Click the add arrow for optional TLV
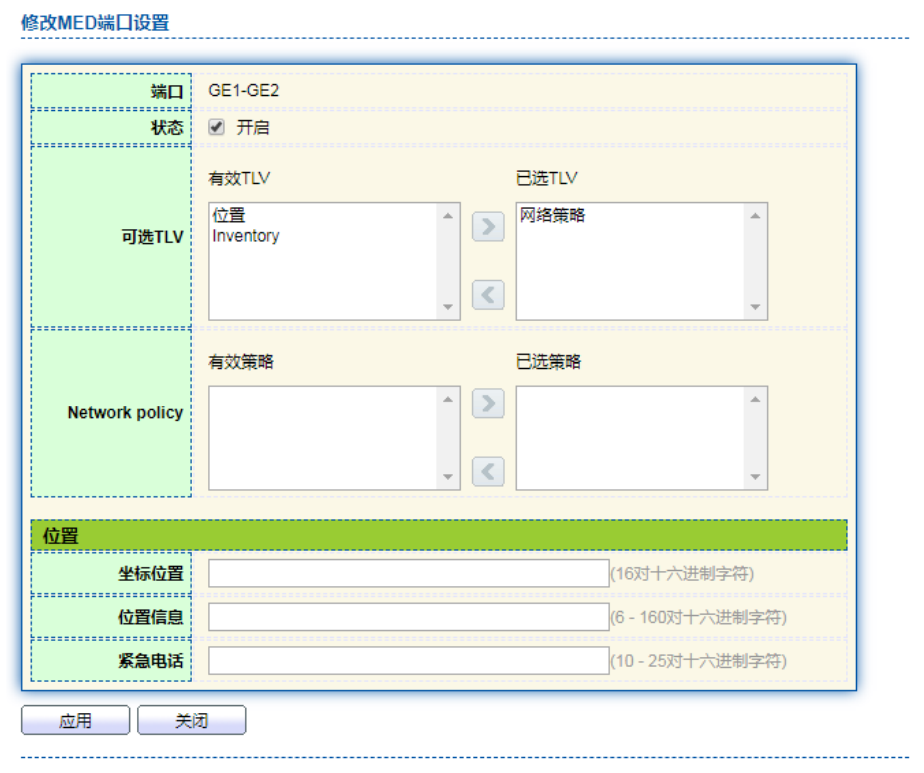The height and width of the screenshot is (773, 924). (x=488, y=227)
